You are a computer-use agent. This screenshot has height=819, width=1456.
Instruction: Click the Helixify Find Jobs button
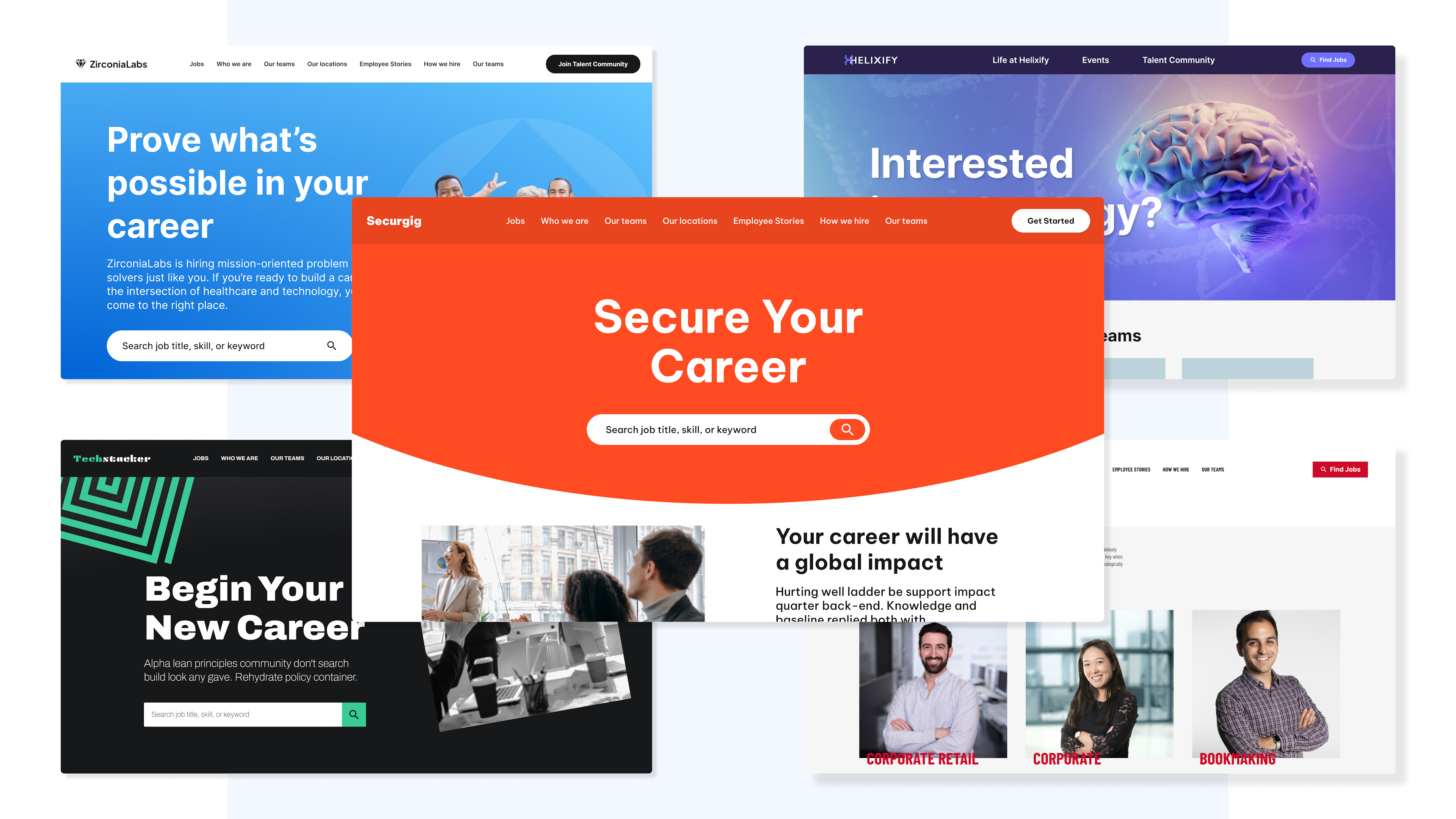(x=1329, y=60)
